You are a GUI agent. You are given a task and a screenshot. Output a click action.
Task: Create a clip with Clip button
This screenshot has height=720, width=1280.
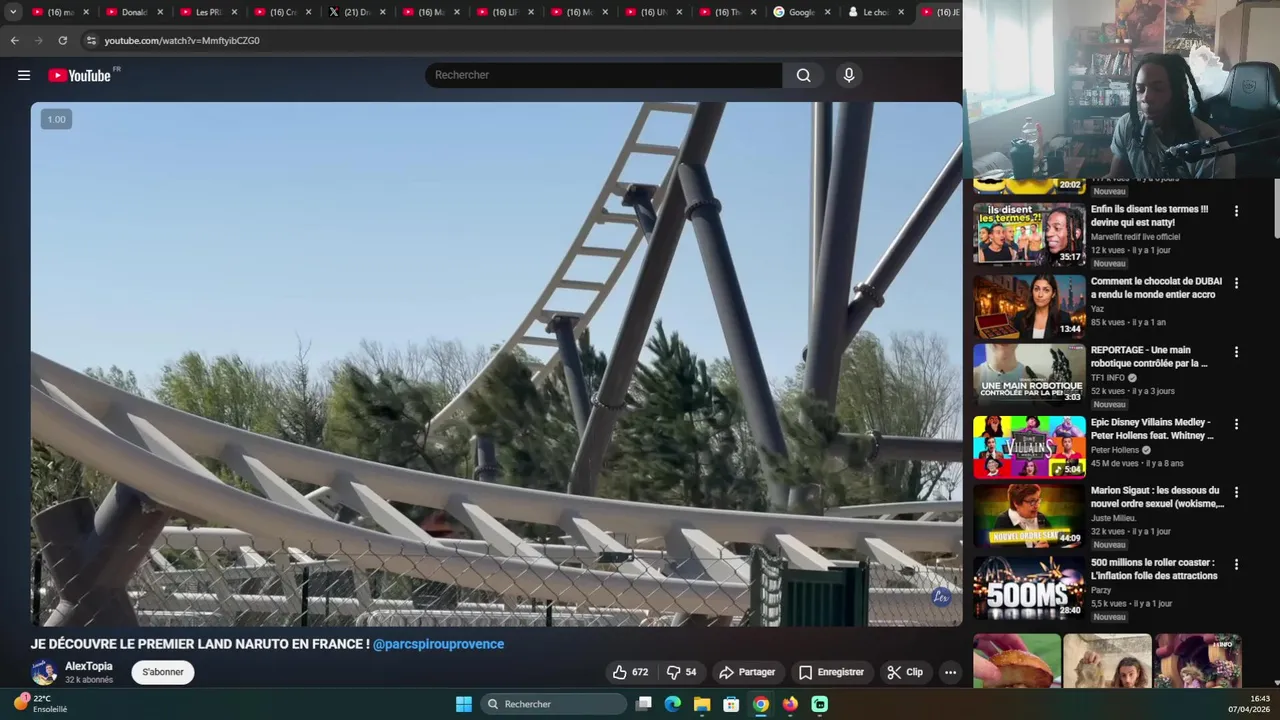point(905,672)
